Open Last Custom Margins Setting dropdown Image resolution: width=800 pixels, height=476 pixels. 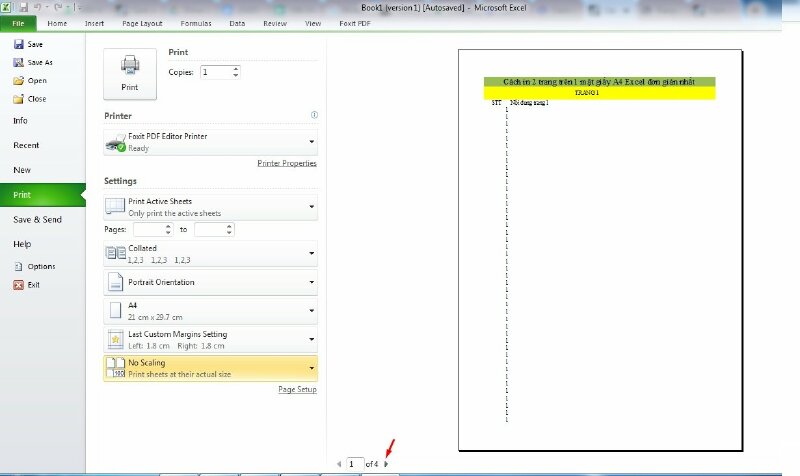210,339
